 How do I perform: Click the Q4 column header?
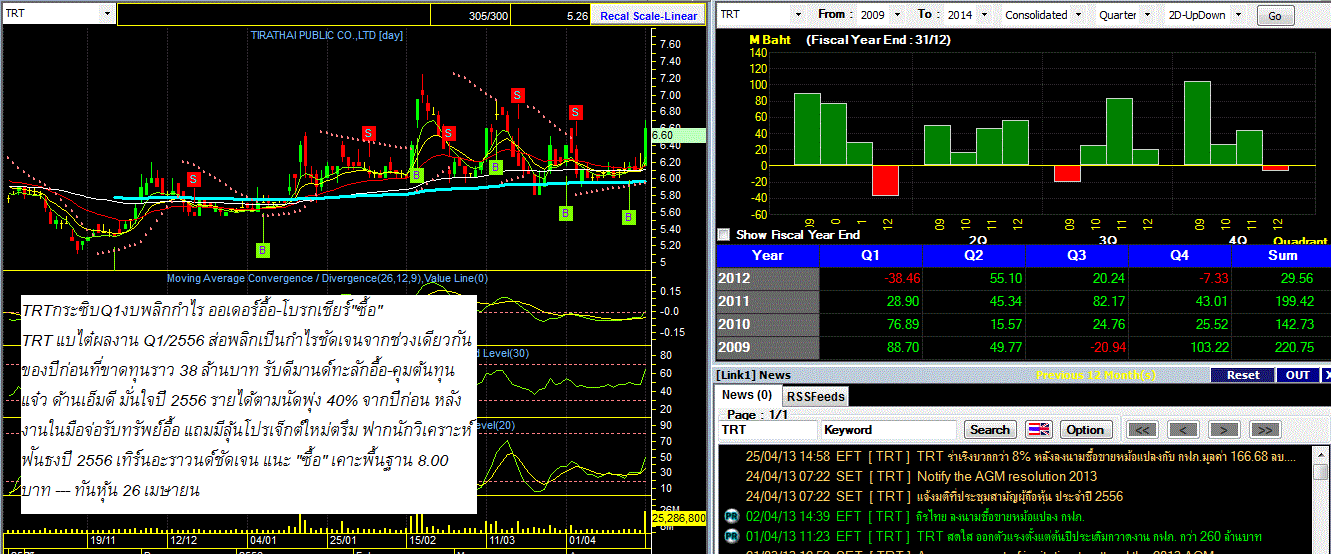(x=1180, y=255)
